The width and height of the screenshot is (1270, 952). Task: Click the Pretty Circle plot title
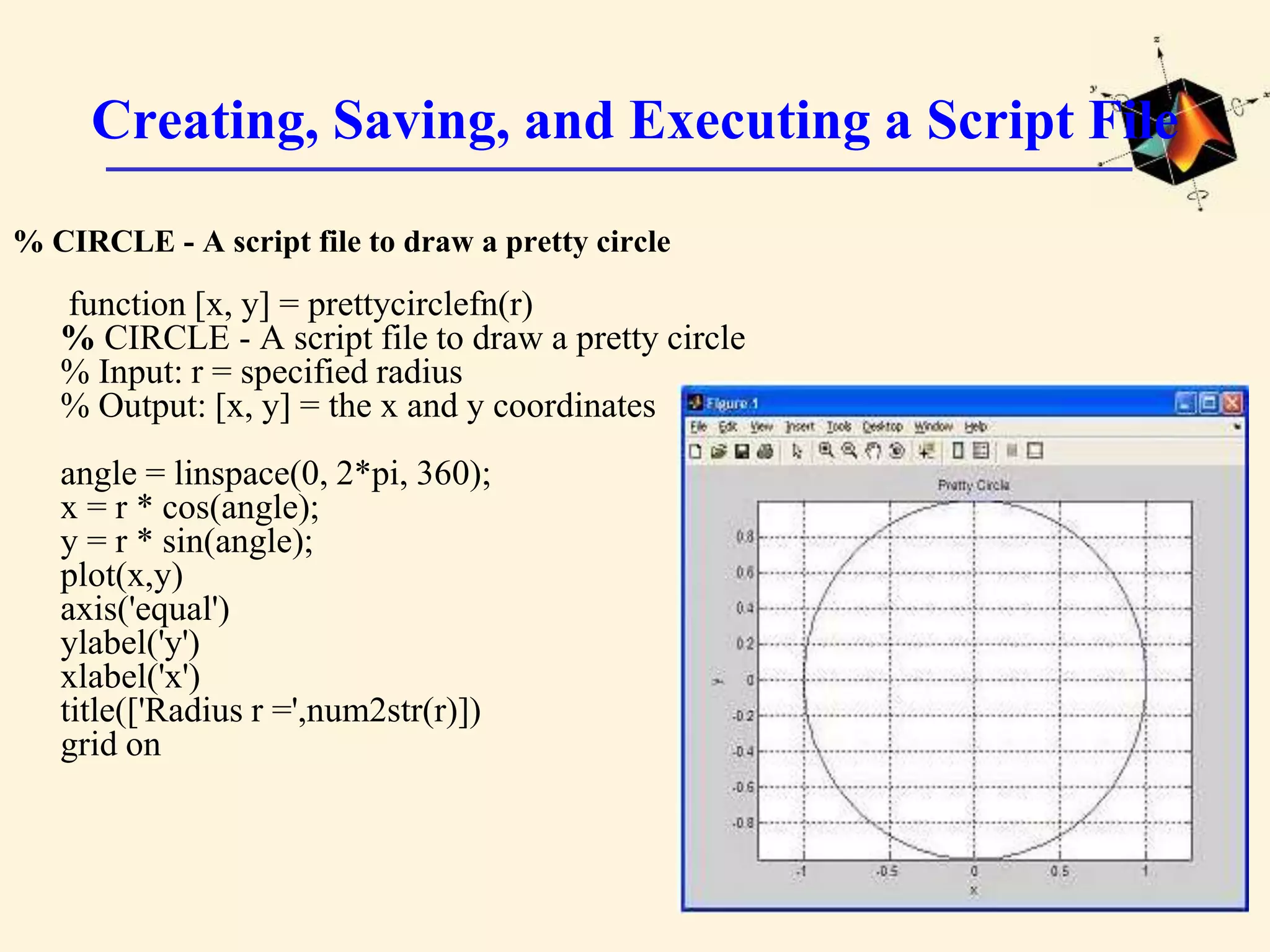(x=973, y=485)
